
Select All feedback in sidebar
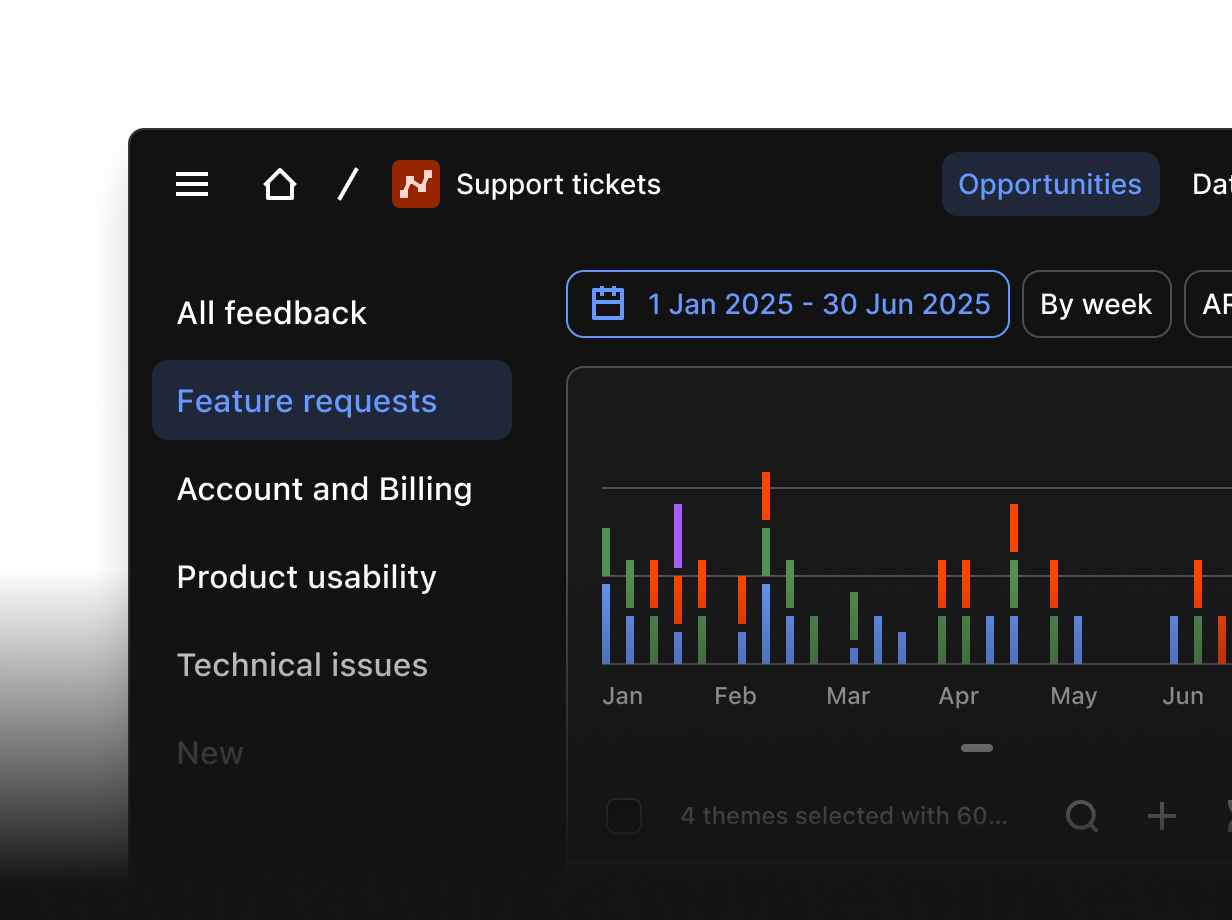[271, 313]
